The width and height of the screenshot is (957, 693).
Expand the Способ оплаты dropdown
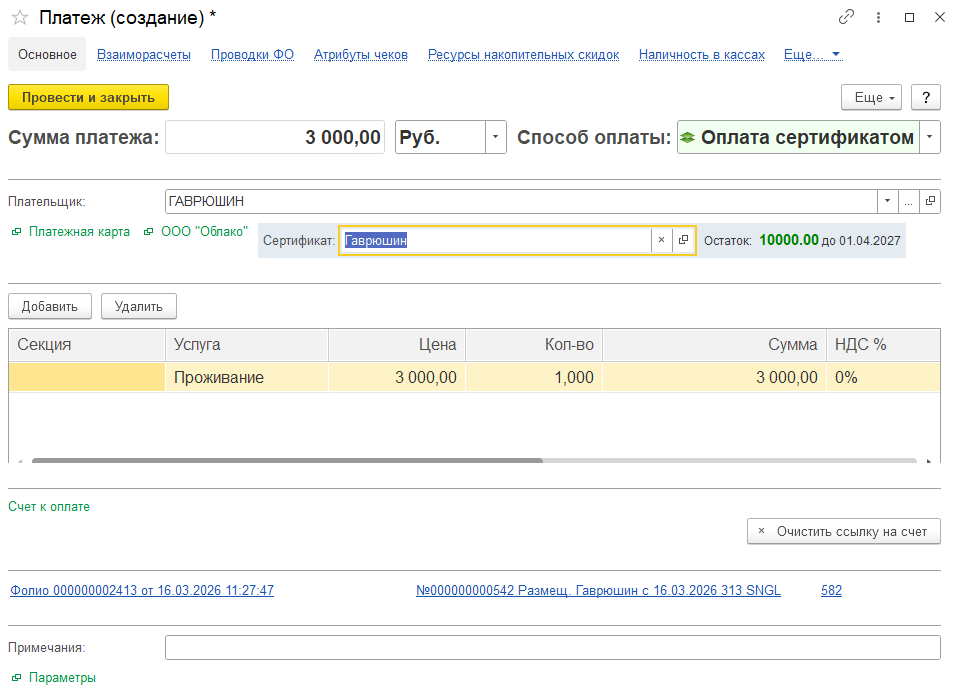(x=930, y=138)
